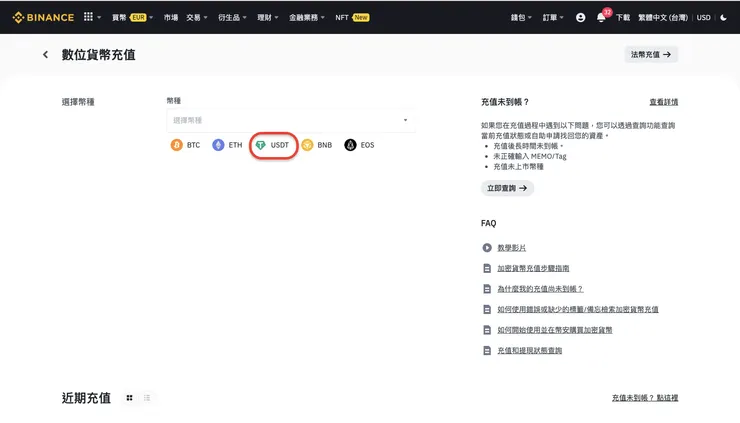
Task: Select EOS coin shortcut
Action: coord(359,145)
